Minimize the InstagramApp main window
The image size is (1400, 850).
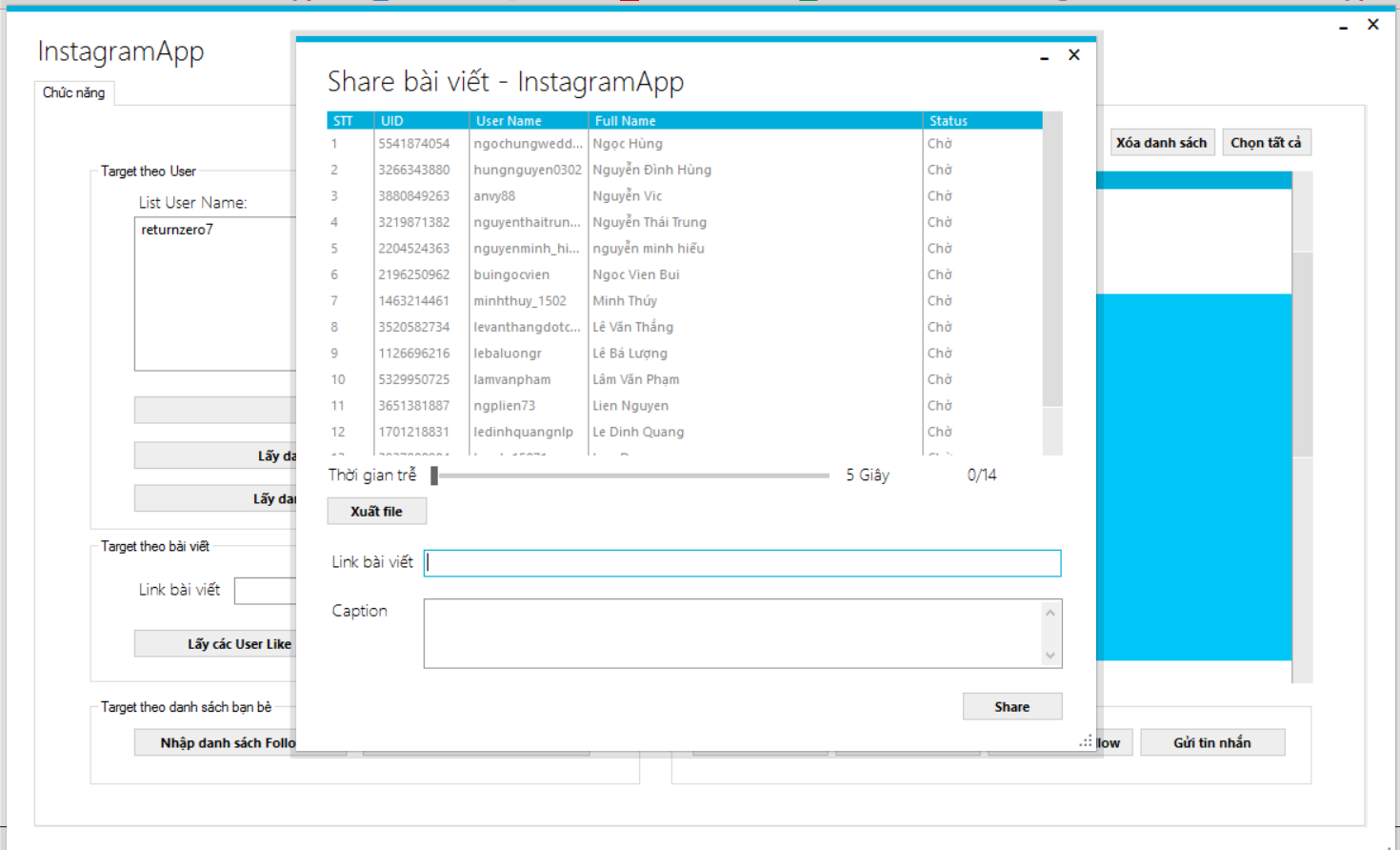[1343, 26]
